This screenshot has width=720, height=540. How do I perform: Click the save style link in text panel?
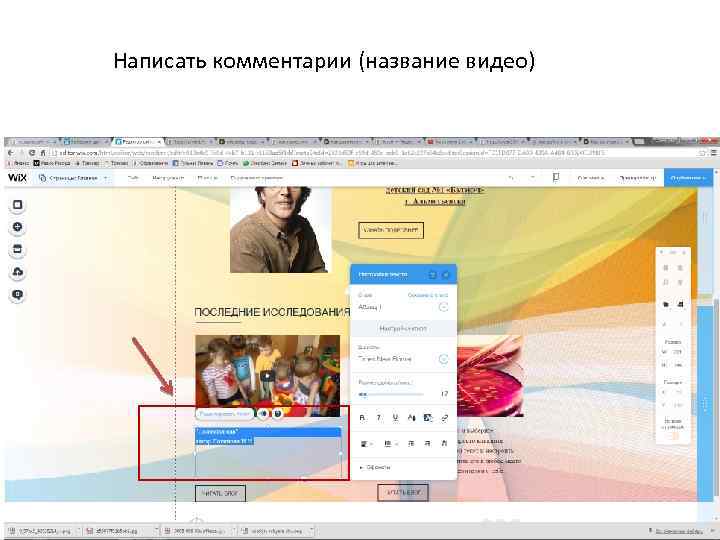[428, 295]
